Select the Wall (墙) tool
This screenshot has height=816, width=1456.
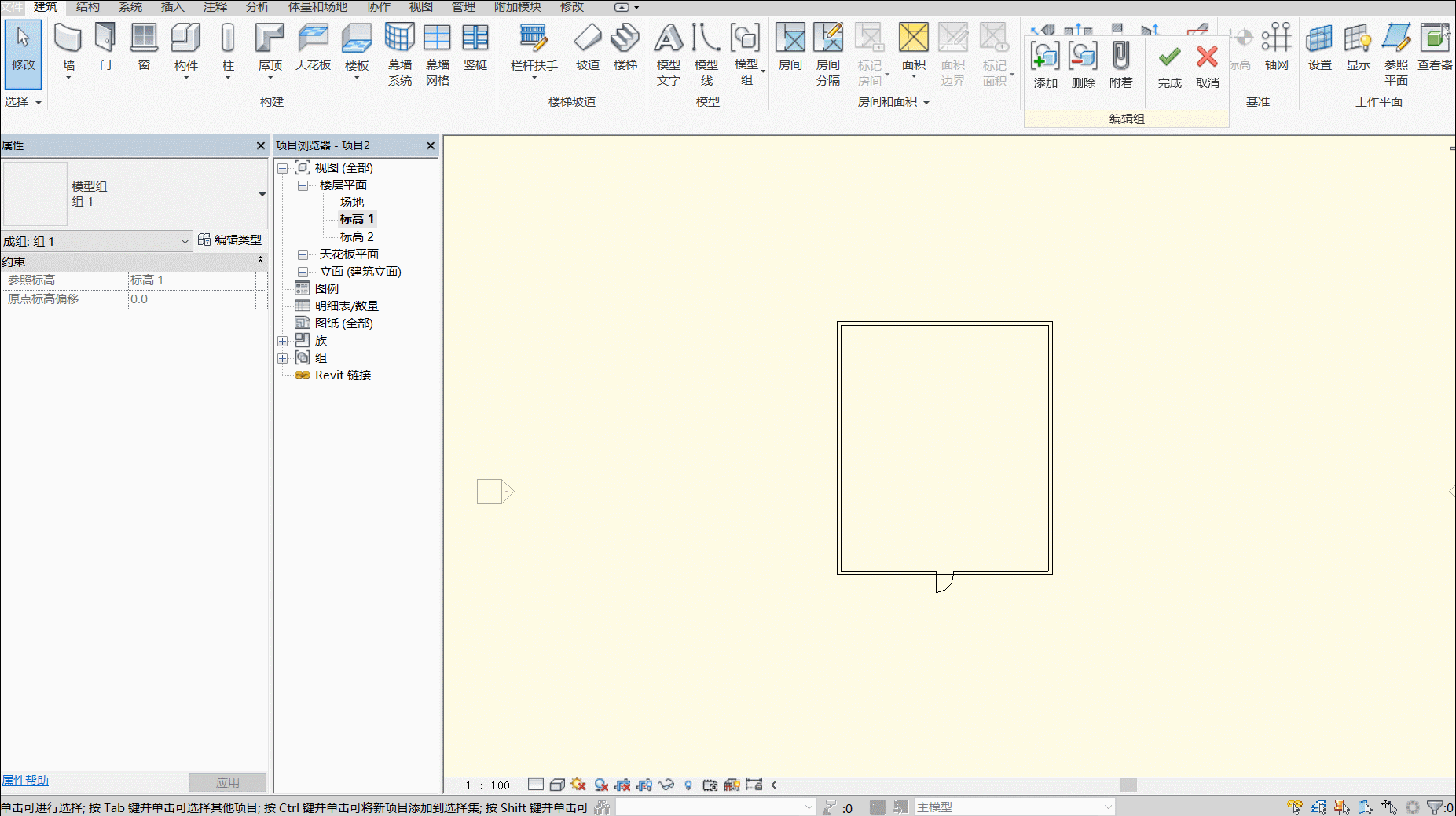(68, 49)
